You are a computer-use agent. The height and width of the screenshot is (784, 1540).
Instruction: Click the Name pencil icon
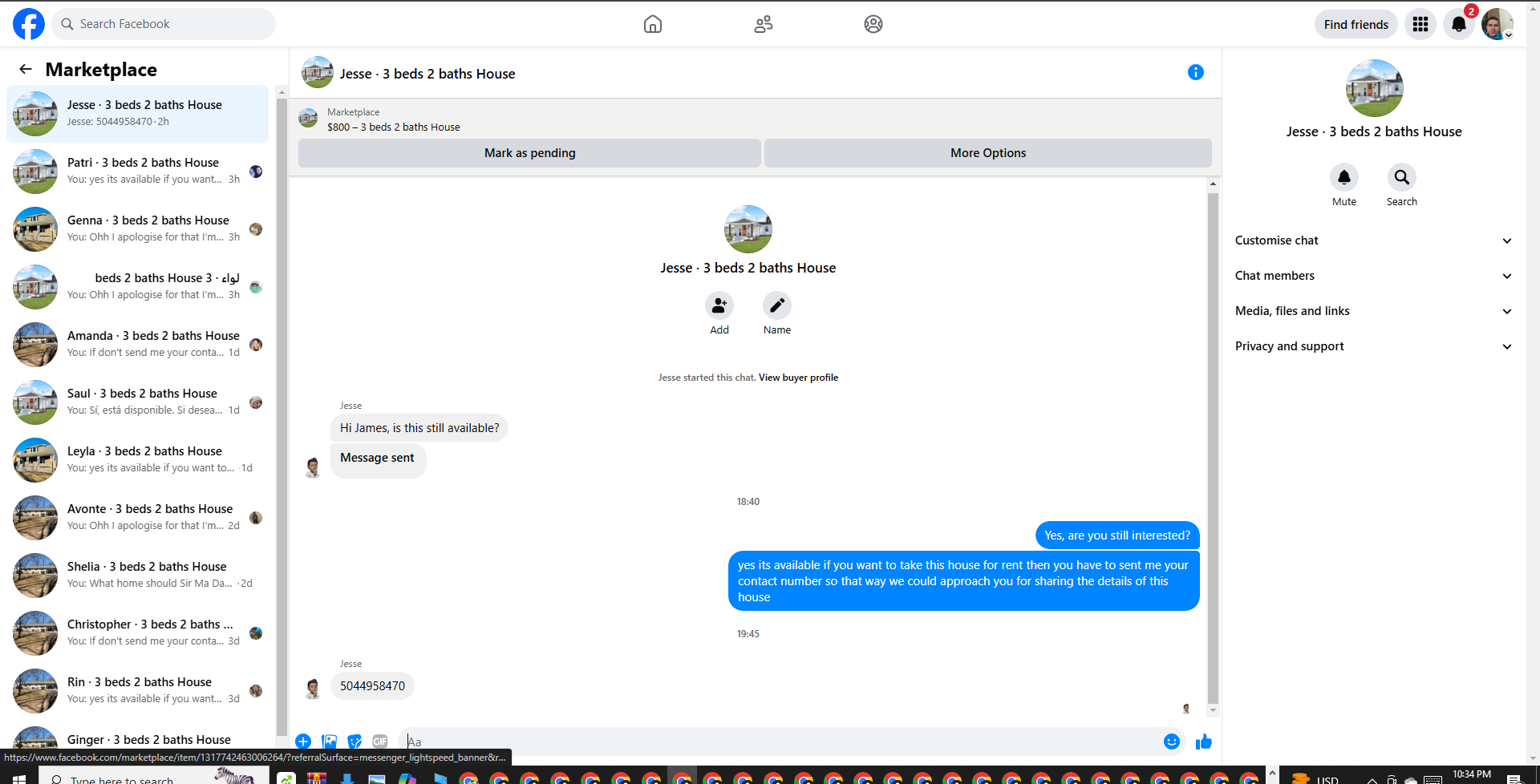point(777,305)
